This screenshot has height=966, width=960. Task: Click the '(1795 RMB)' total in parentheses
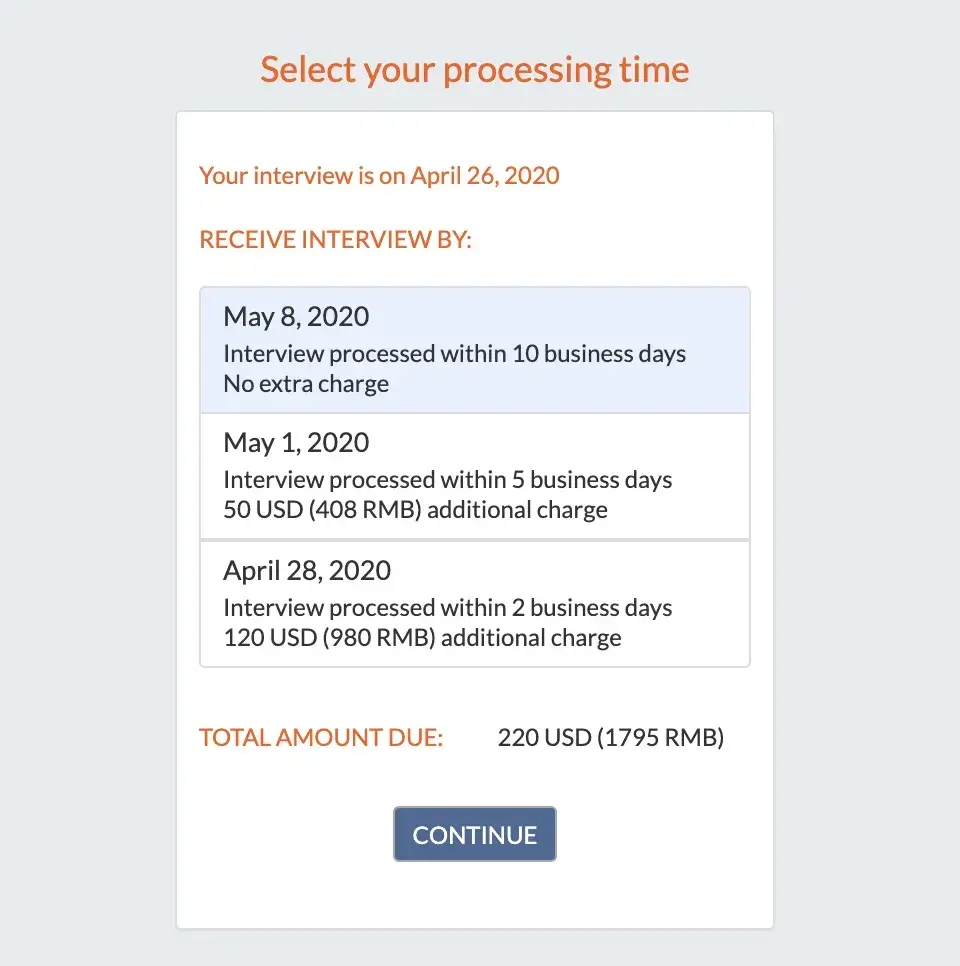[x=661, y=738]
